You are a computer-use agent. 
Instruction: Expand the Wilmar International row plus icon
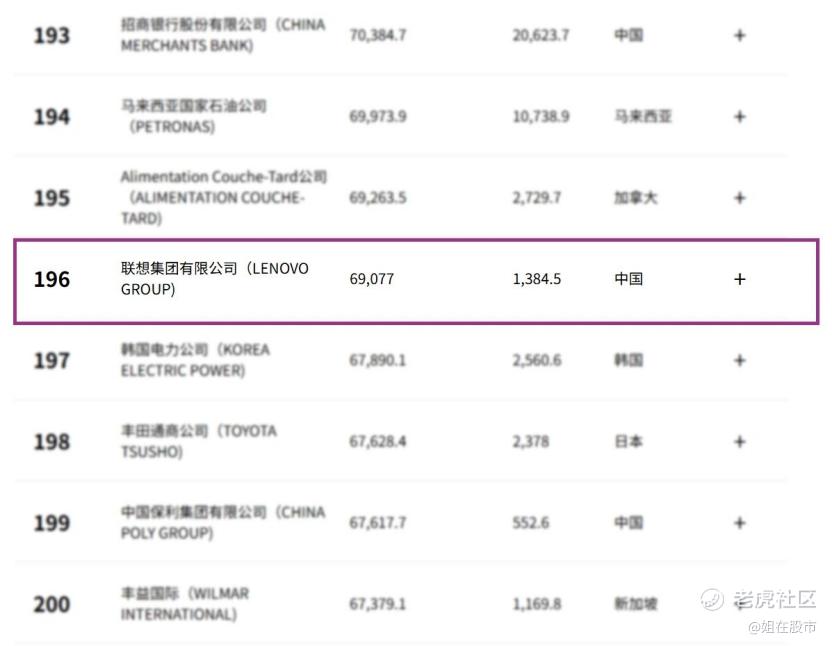[x=740, y=603]
